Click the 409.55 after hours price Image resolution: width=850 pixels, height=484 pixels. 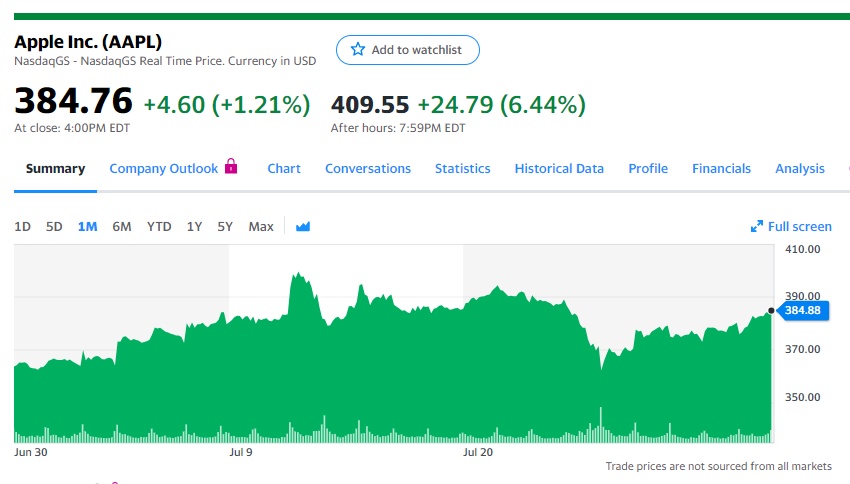(x=370, y=105)
